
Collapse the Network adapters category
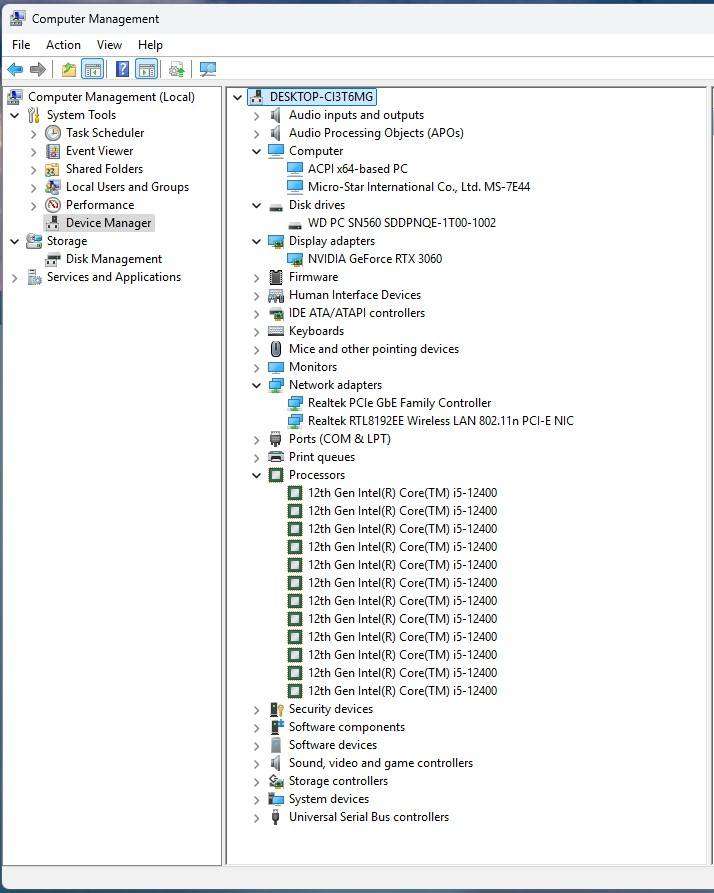pyautogui.click(x=256, y=386)
